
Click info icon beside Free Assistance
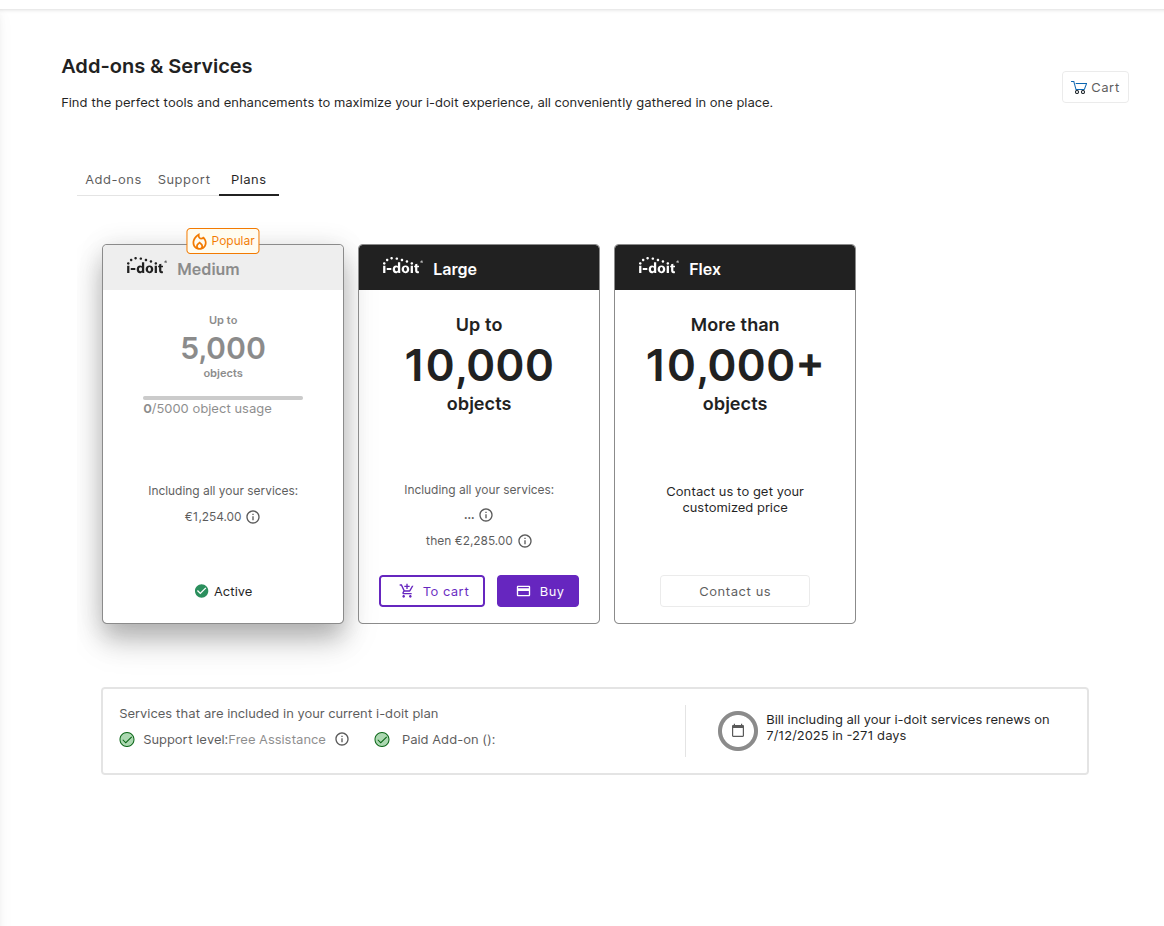coord(341,739)
